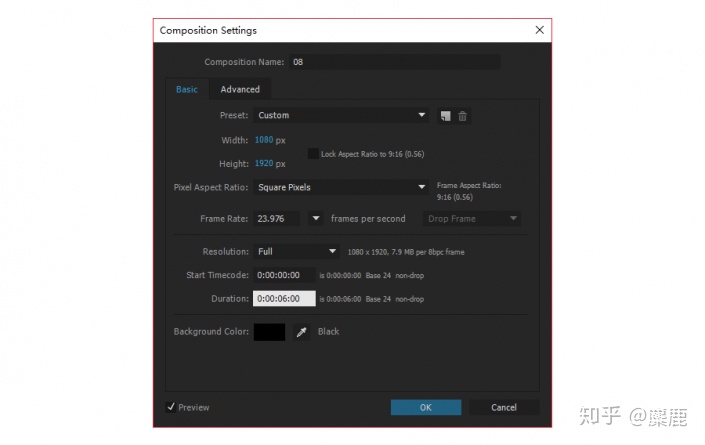Screen dimensions: 705x445
Task: Open the Drop Frame dropdown
Action: point(472,219)
